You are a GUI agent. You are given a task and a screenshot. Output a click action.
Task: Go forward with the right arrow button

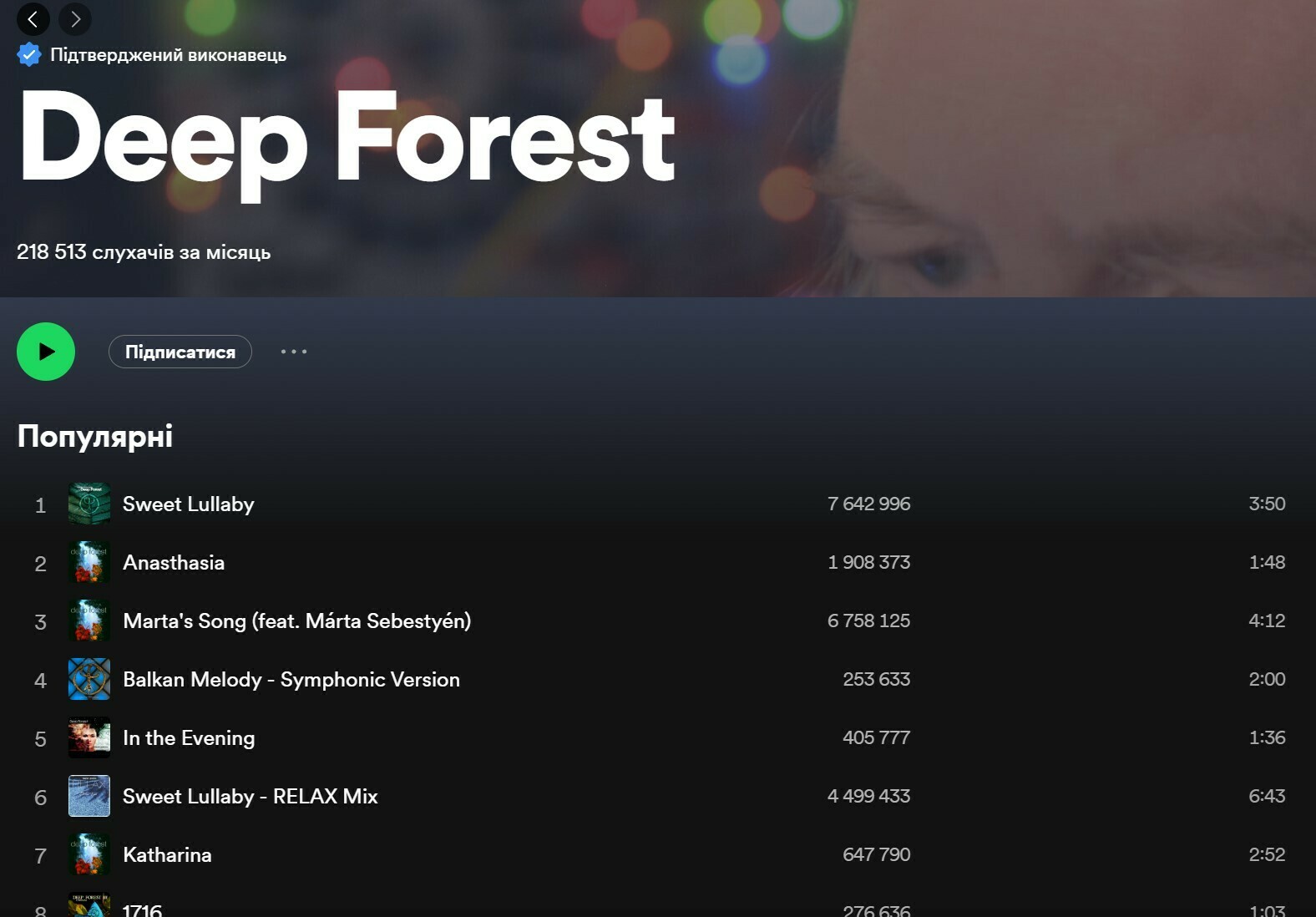click(75, 18)
